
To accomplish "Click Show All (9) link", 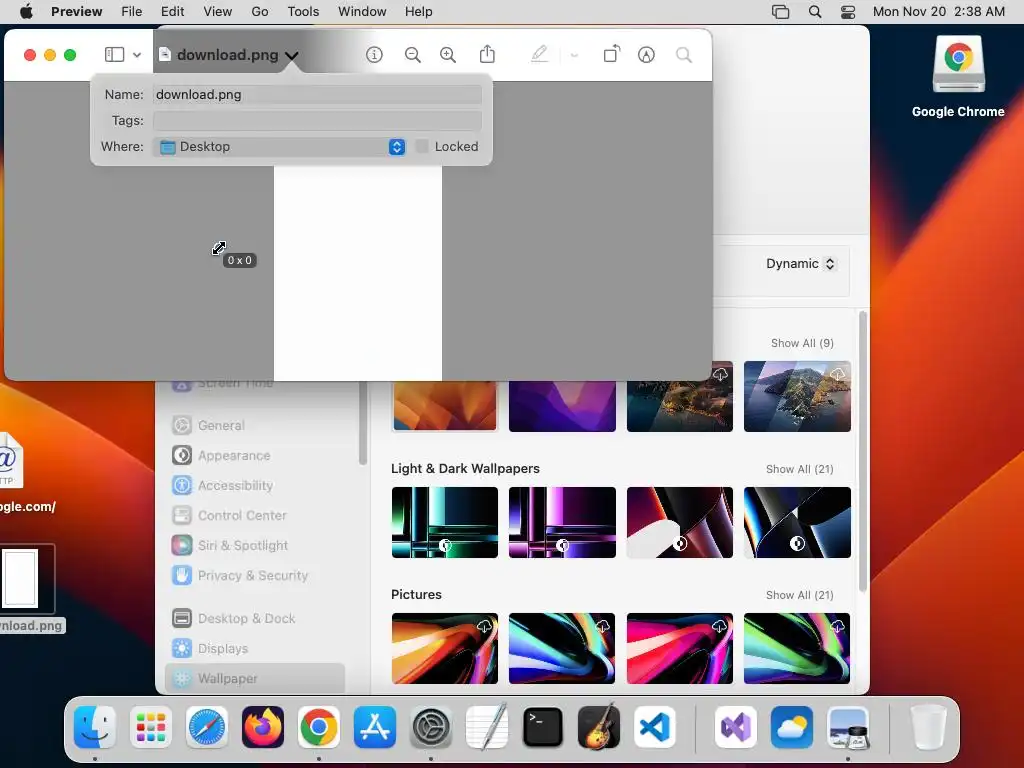I will tap(802, 344).
